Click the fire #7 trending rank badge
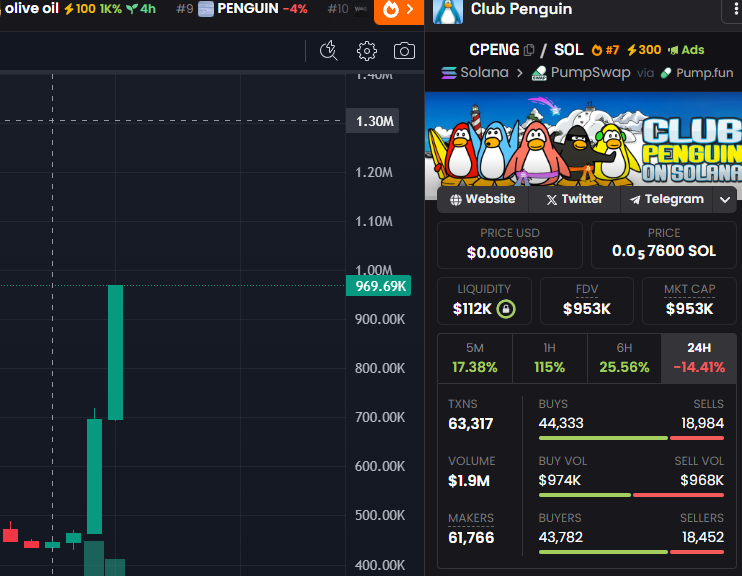This screenshot has height=576, width=742. coord(605,50)
